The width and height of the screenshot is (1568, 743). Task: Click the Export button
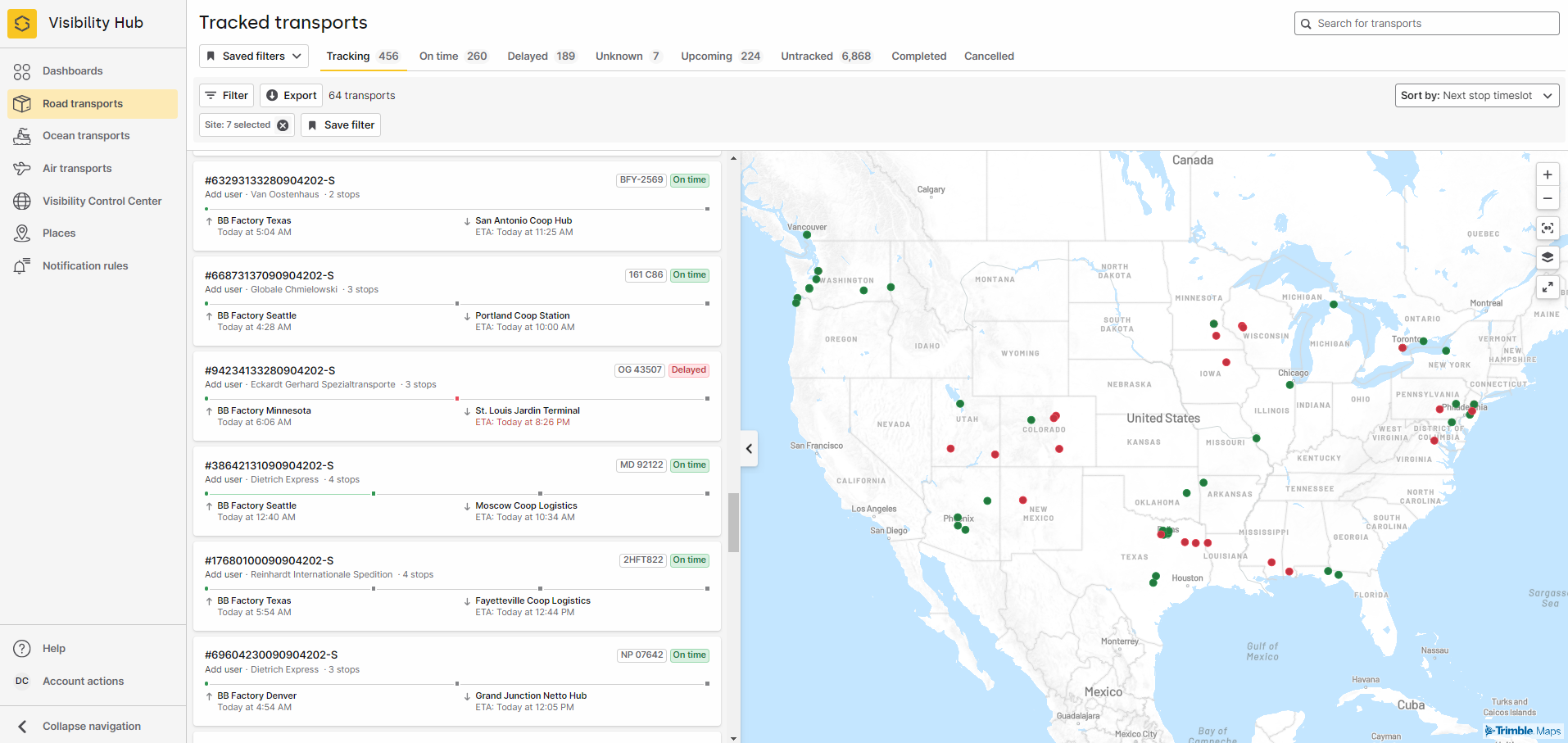tap(291, 96)
